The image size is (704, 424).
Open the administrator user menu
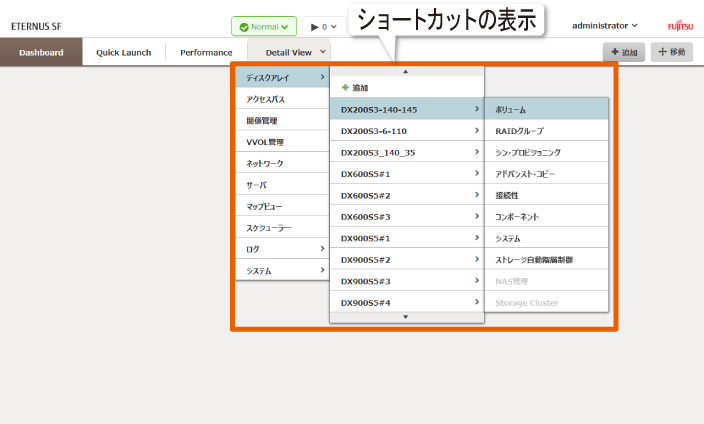pyautogui.click(x=604, y=26)
